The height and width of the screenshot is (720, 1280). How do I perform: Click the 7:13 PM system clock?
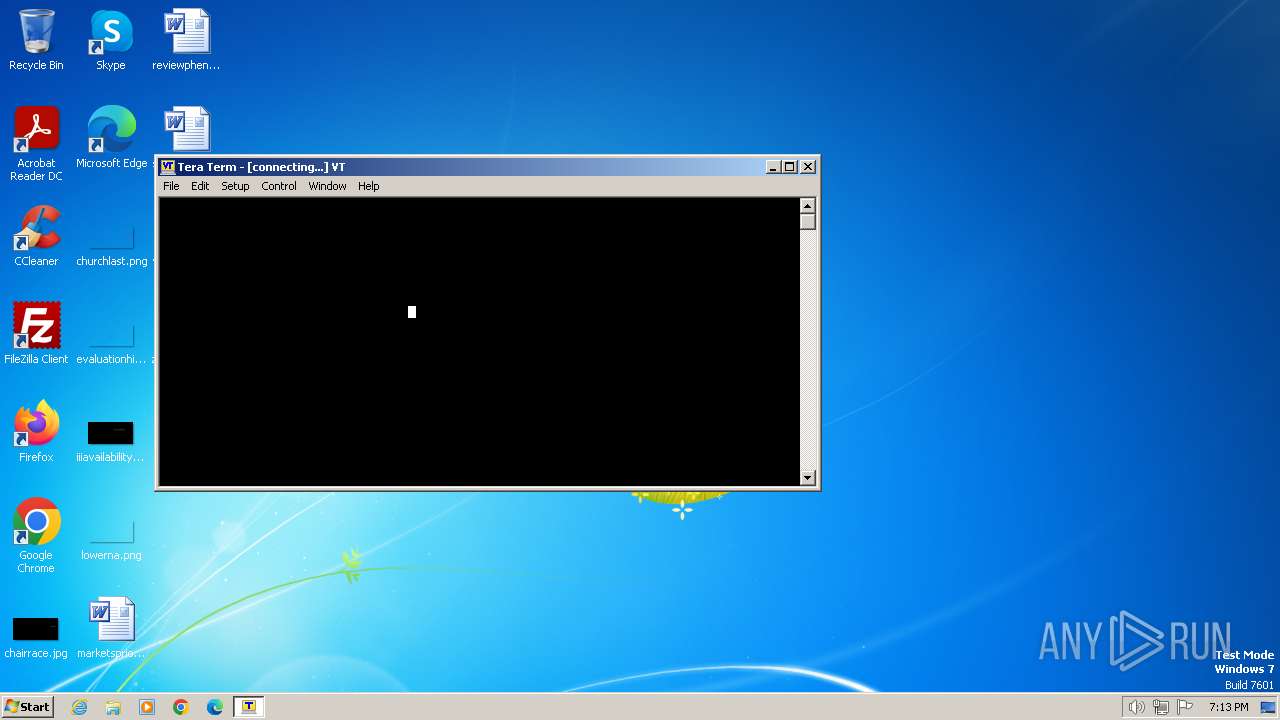point(1228,707)
